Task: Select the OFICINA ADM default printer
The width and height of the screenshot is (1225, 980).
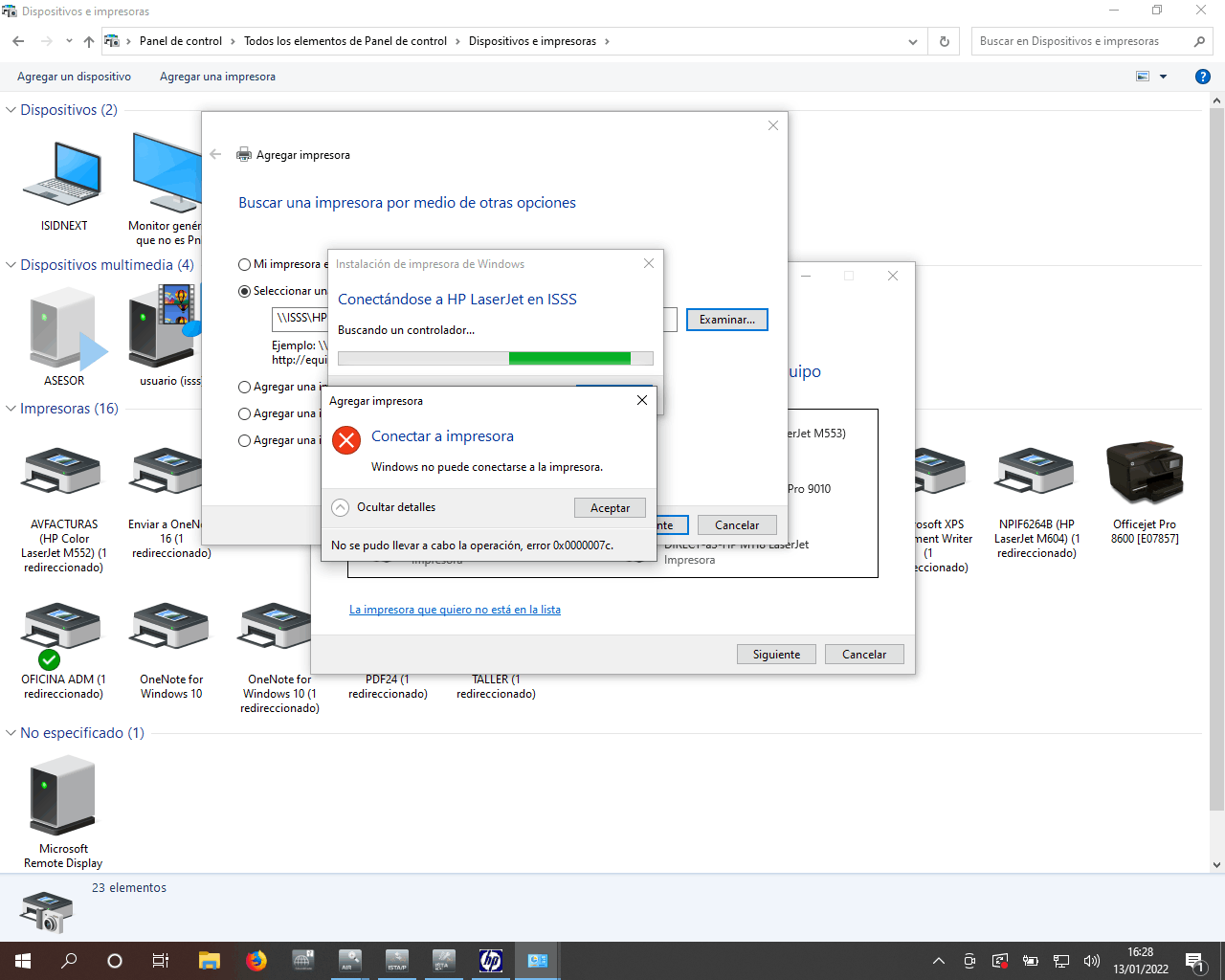Action: click(63, 634)
